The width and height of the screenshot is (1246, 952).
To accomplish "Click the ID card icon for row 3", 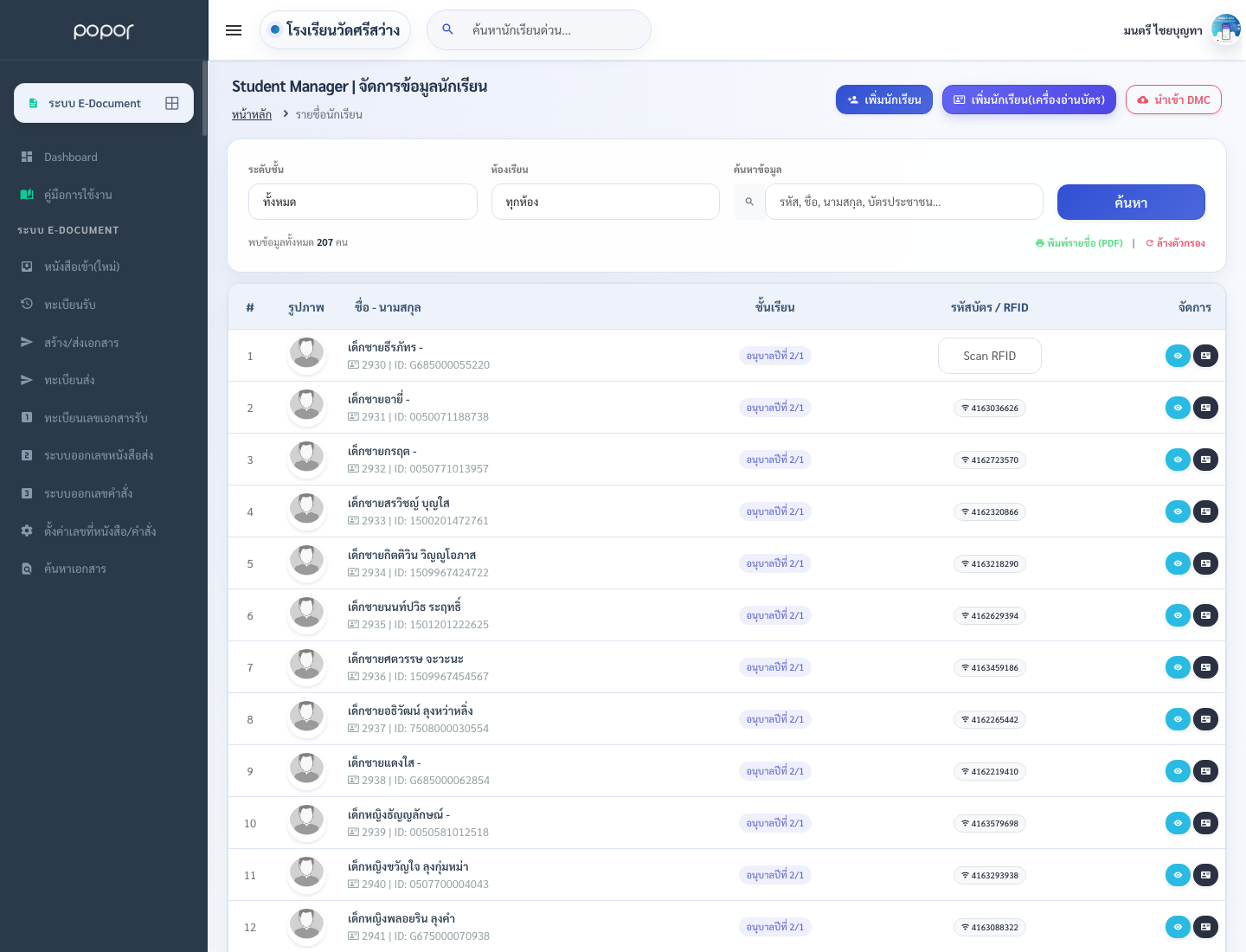I will 1205,460.
